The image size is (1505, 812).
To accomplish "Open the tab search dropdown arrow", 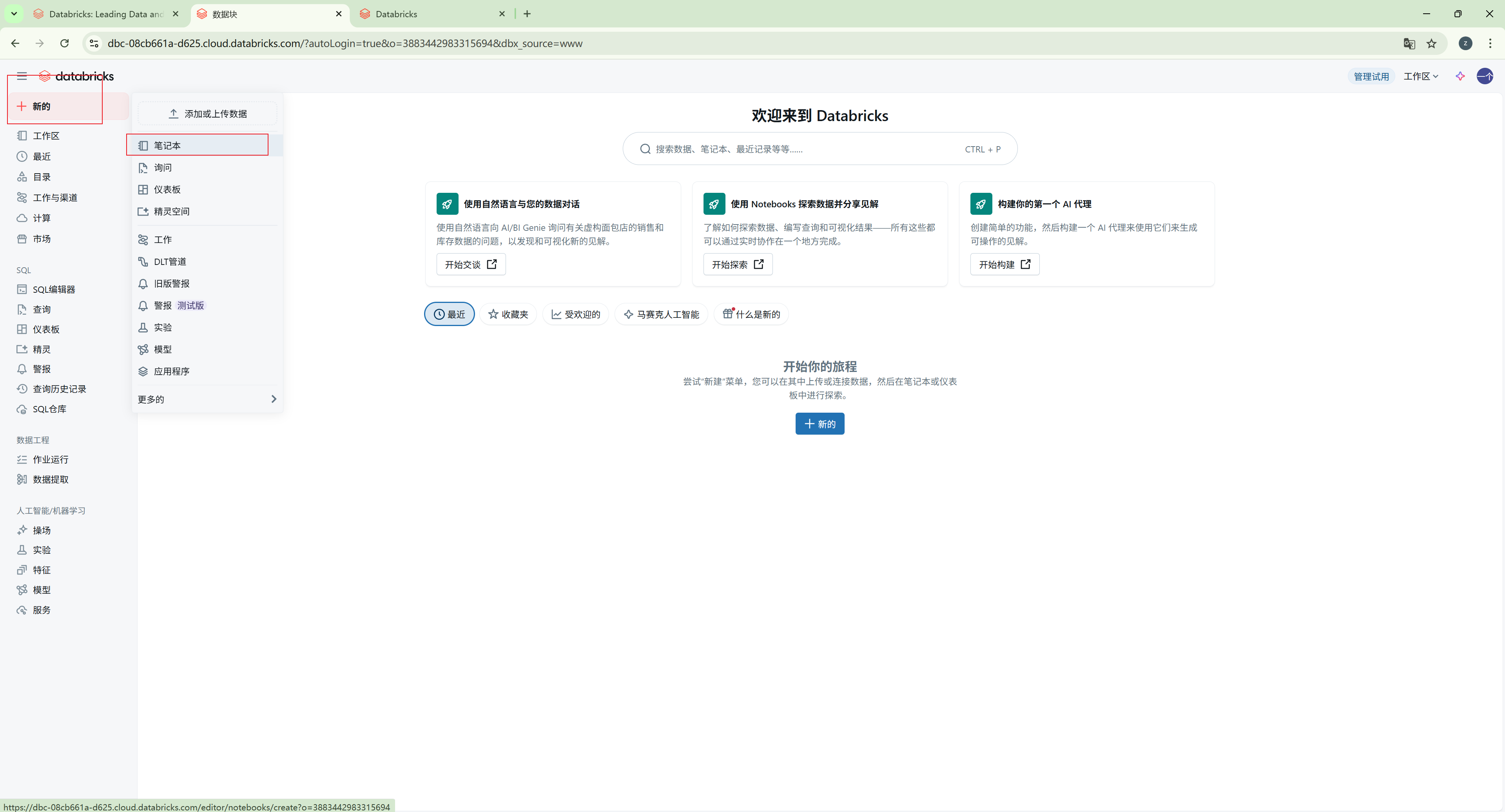I will (x=14, y=13).
